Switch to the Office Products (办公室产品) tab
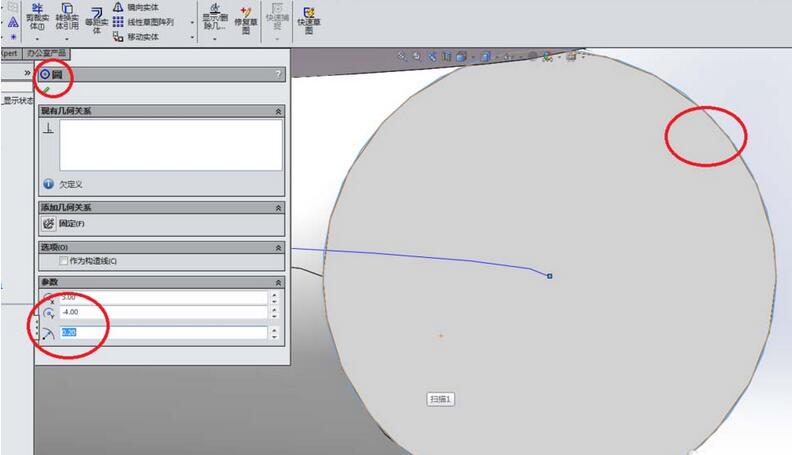 pyautogui.click(x=46, y=53)
